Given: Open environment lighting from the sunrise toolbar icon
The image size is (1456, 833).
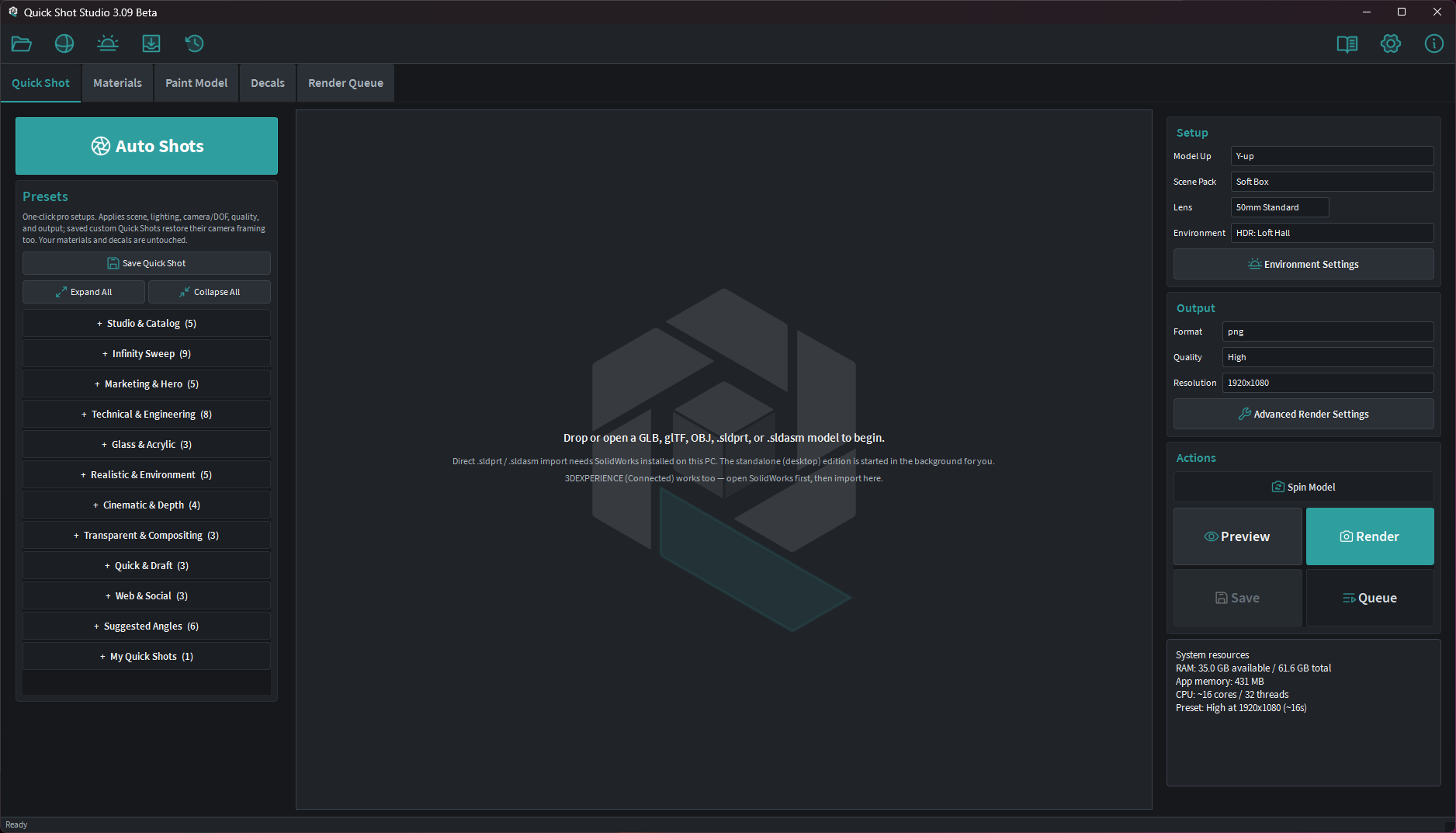Looking at the screenshot, I should click(x=108, y=43).
